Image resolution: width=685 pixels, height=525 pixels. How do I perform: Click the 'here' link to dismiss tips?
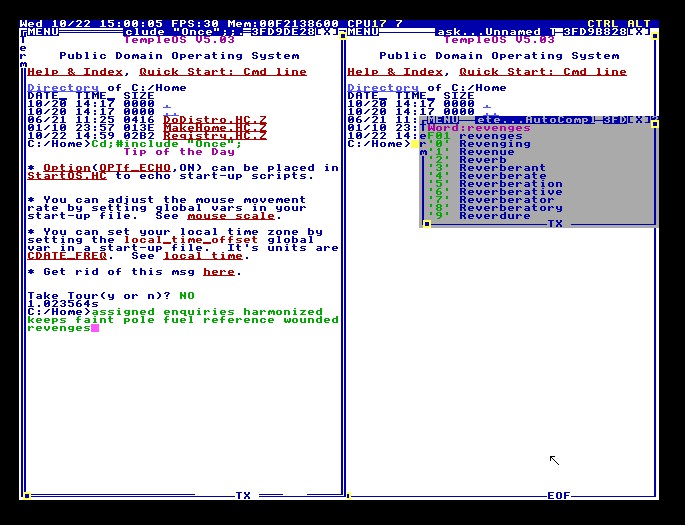pyautogui.click(x=219, y=272)
